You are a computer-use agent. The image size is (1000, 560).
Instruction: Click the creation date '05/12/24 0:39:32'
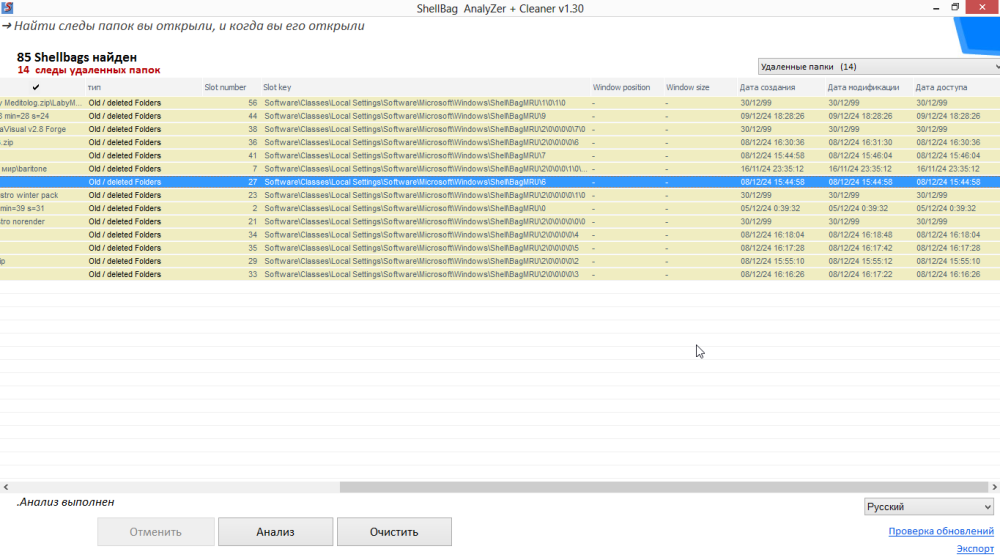[x=770, y=209]
